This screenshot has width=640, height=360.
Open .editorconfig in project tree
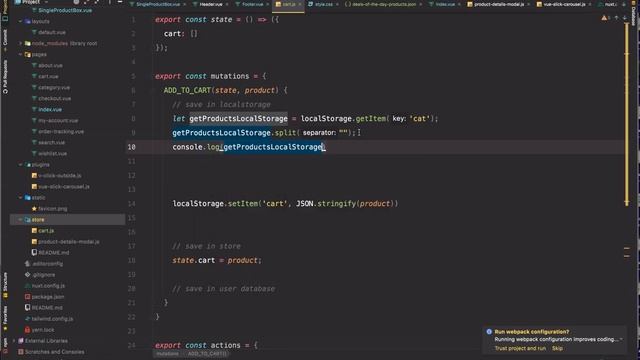(x=47, y=264)
